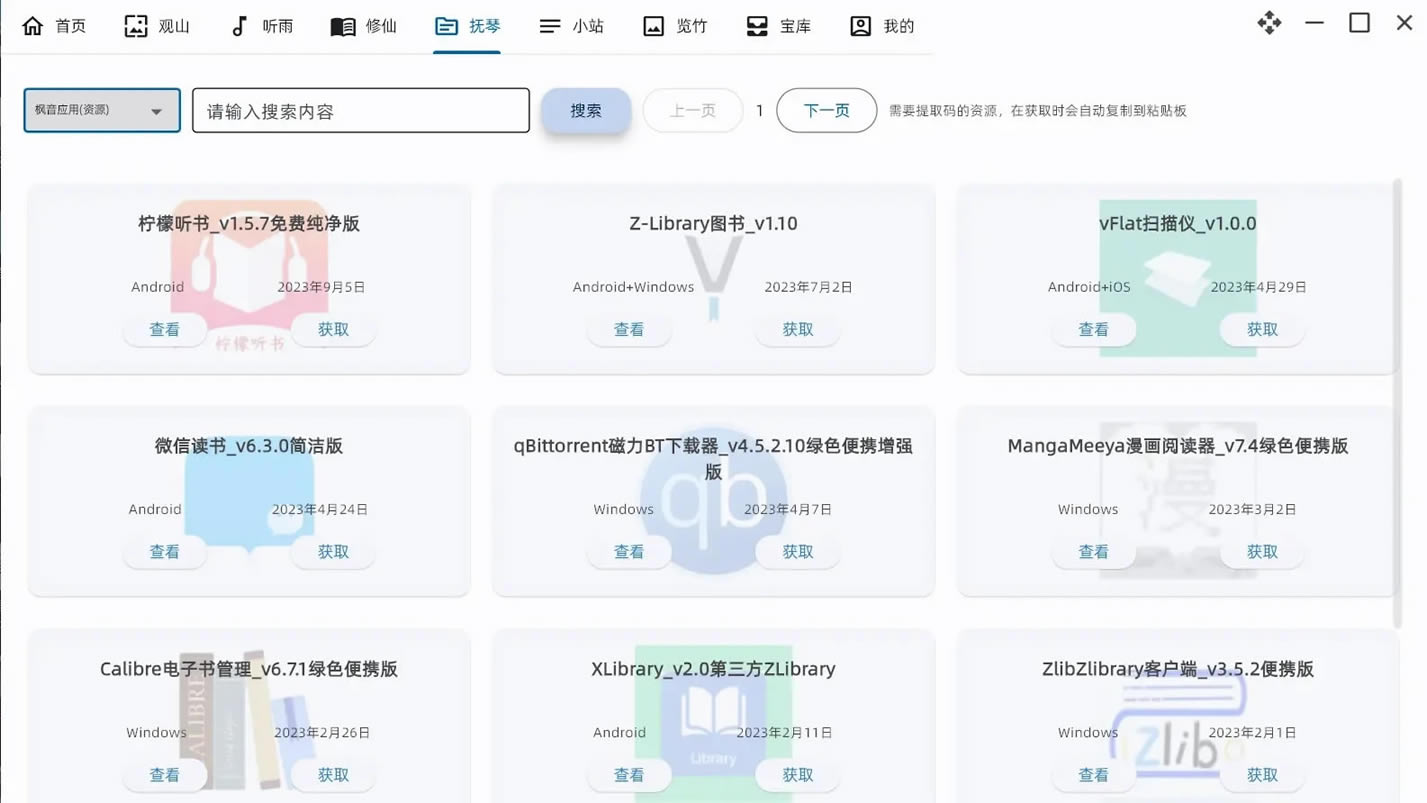Click the profile icon for 我的
The height and width of the screenshot is (803, 1427).
(x=860, y=26)
